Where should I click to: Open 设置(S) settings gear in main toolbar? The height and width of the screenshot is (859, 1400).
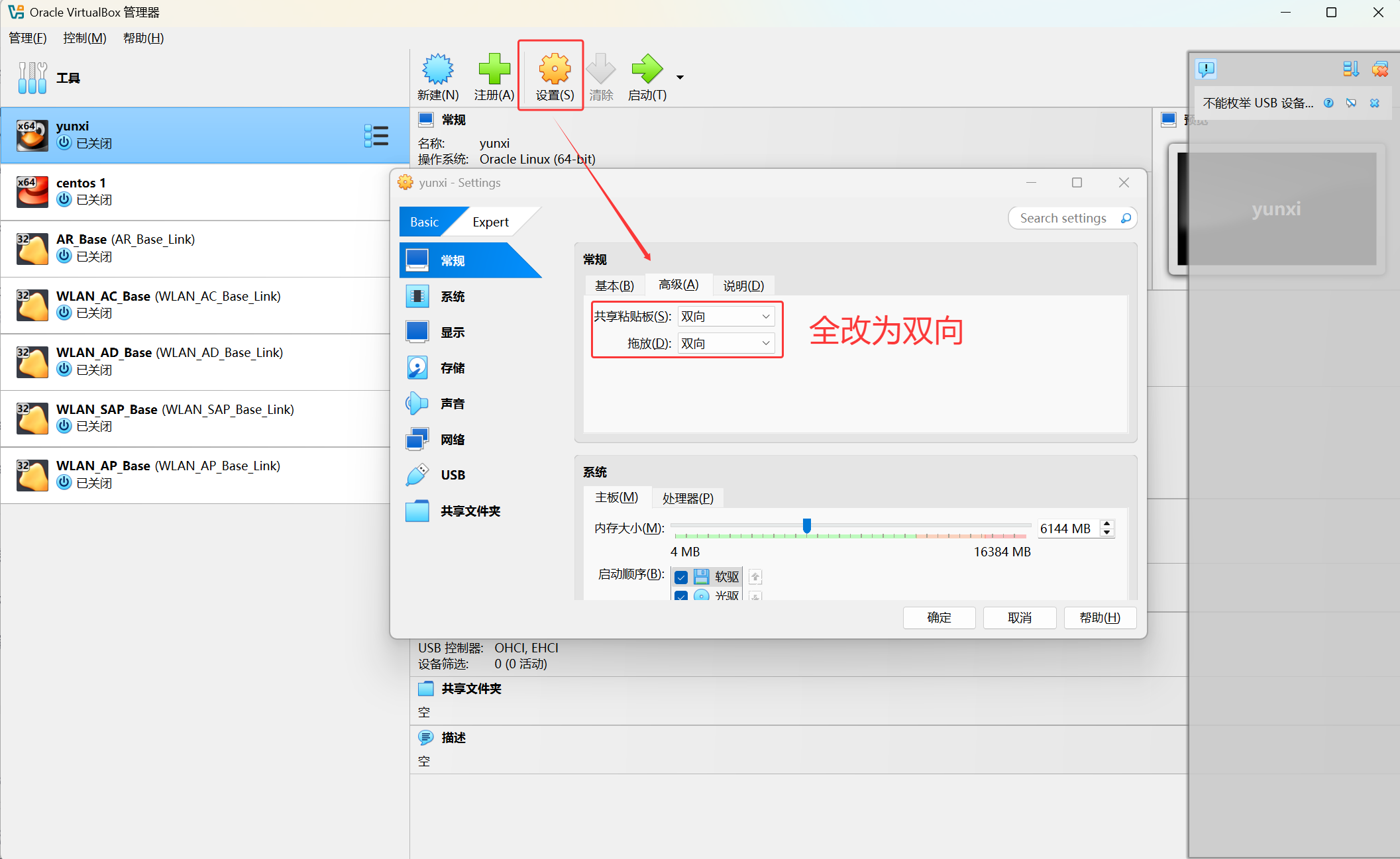[555, 69]
